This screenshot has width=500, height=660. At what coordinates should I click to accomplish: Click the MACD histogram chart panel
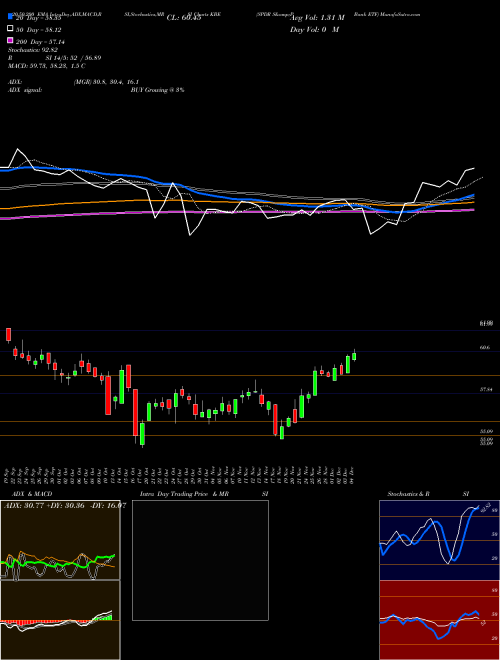tap(60, 620)
